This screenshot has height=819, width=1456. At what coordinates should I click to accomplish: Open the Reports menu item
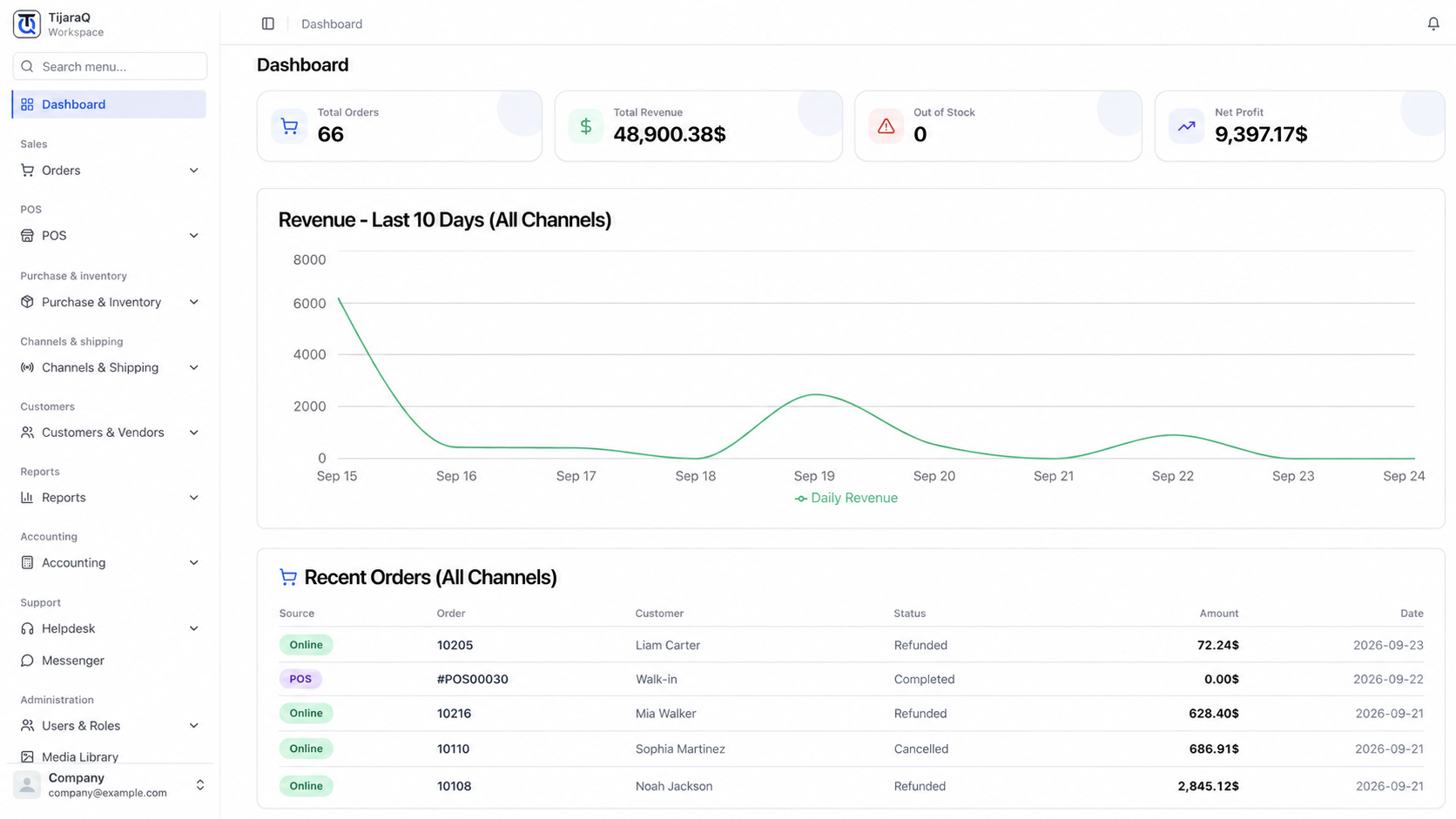pyautogui.click(x=110, y=498)
